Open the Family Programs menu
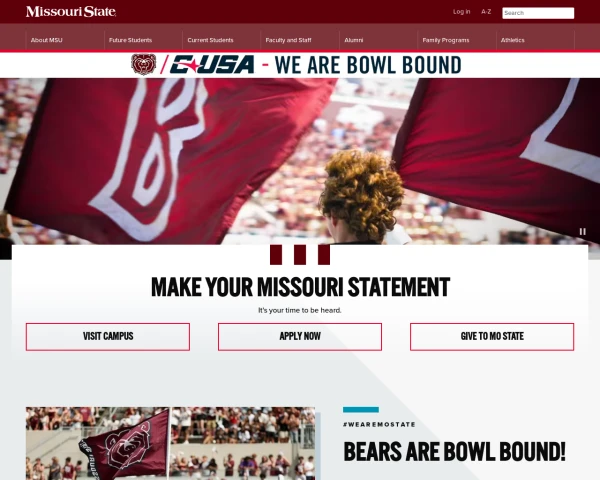Image resolution: width=600 pixels, height=480 pixels. point(446,40)
